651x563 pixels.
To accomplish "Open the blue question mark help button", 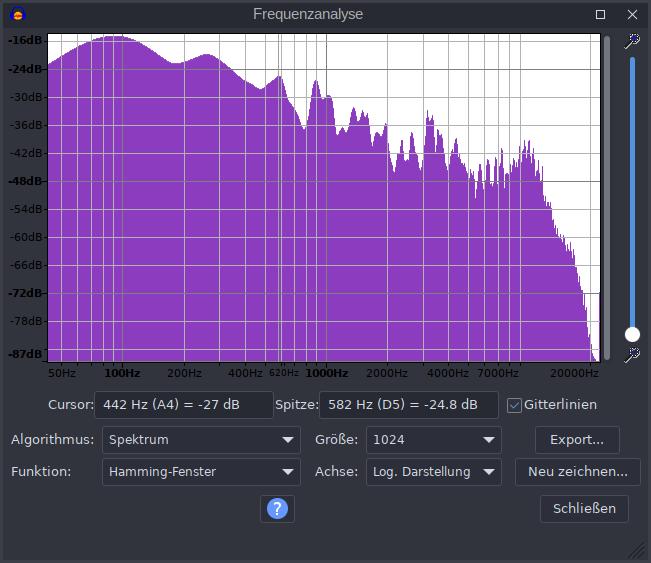I will (x=277, y=509).
